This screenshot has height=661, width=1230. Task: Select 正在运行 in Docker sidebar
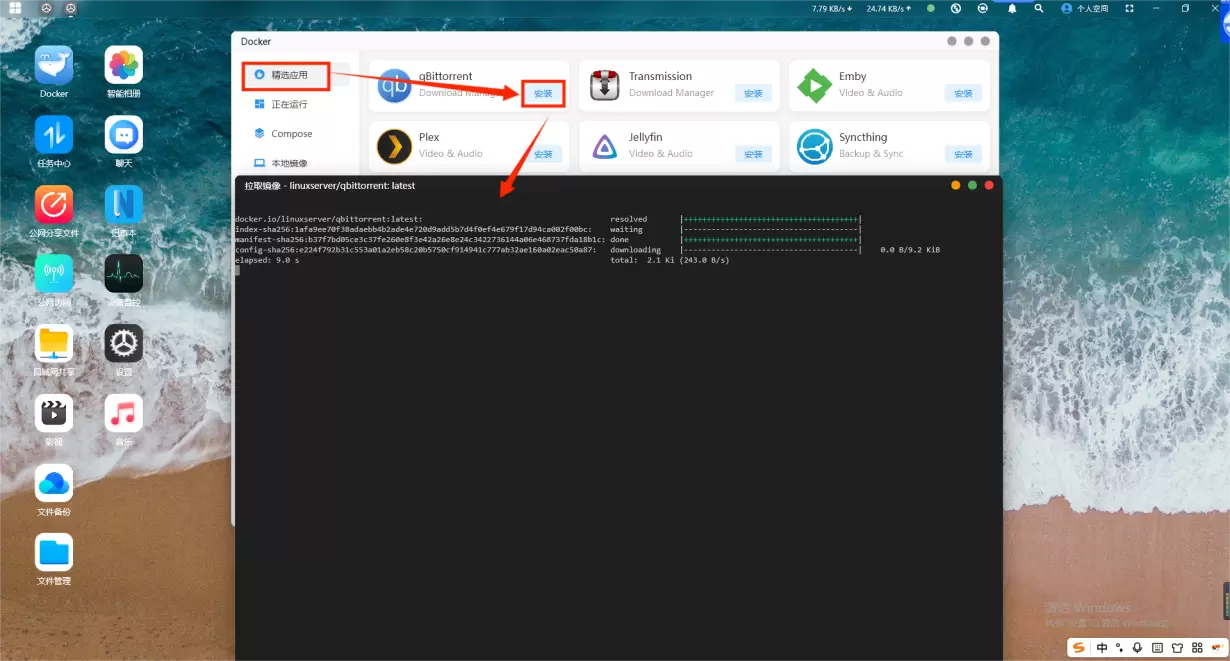click(289, 104)
